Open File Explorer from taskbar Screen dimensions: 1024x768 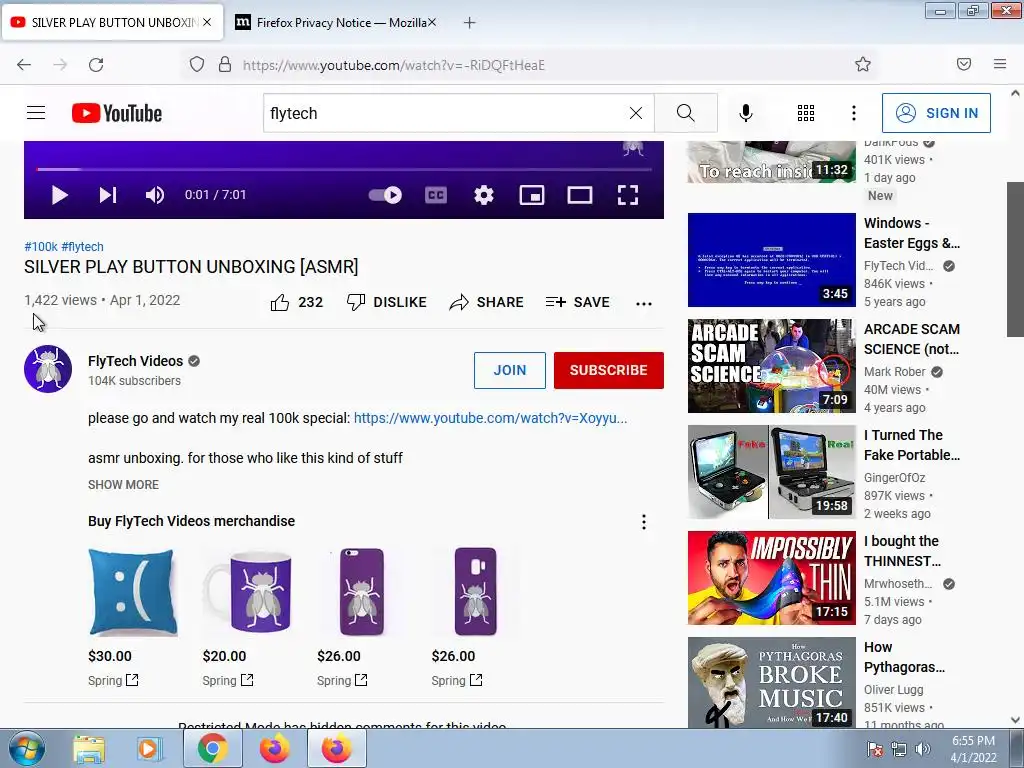click(89, 749)
